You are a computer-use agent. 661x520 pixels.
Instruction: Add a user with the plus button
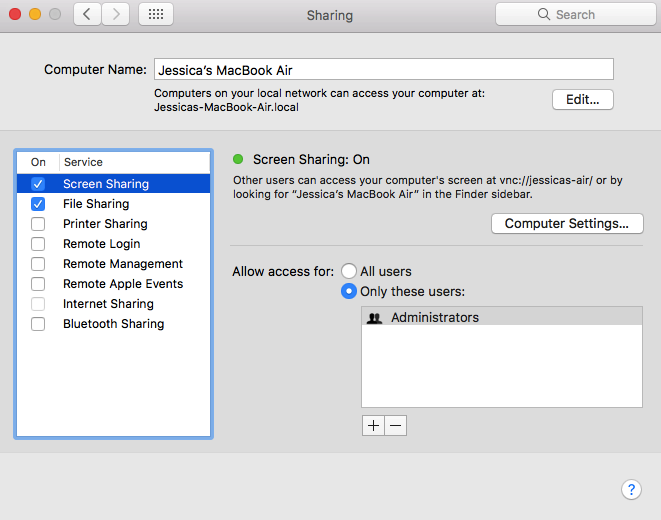point(373,426)
